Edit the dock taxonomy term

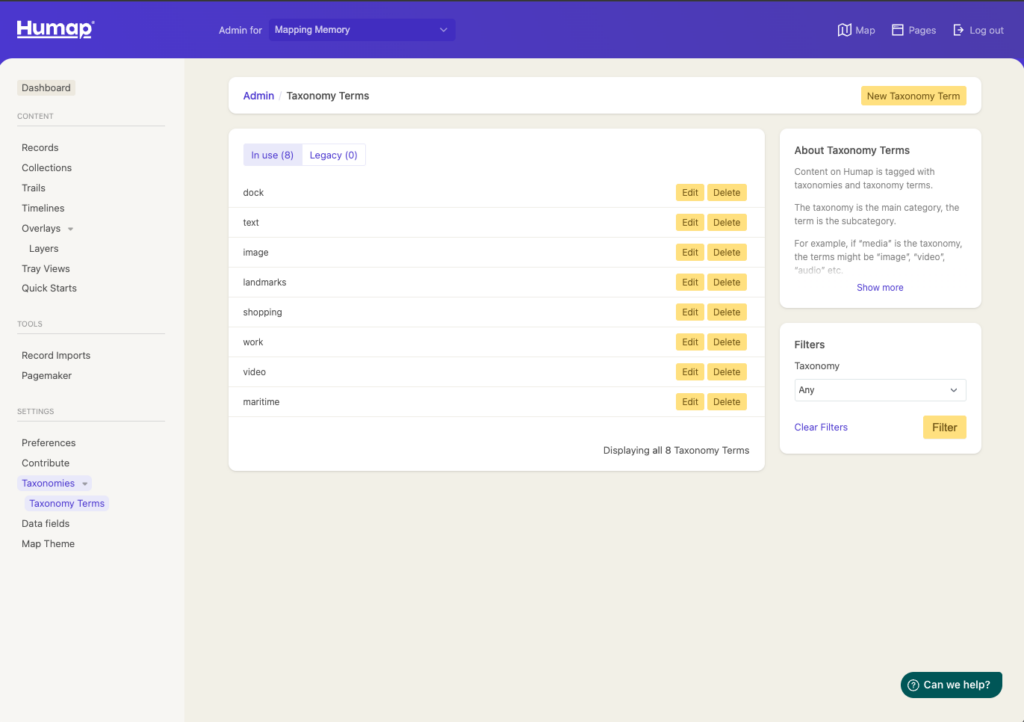(690, 193)
